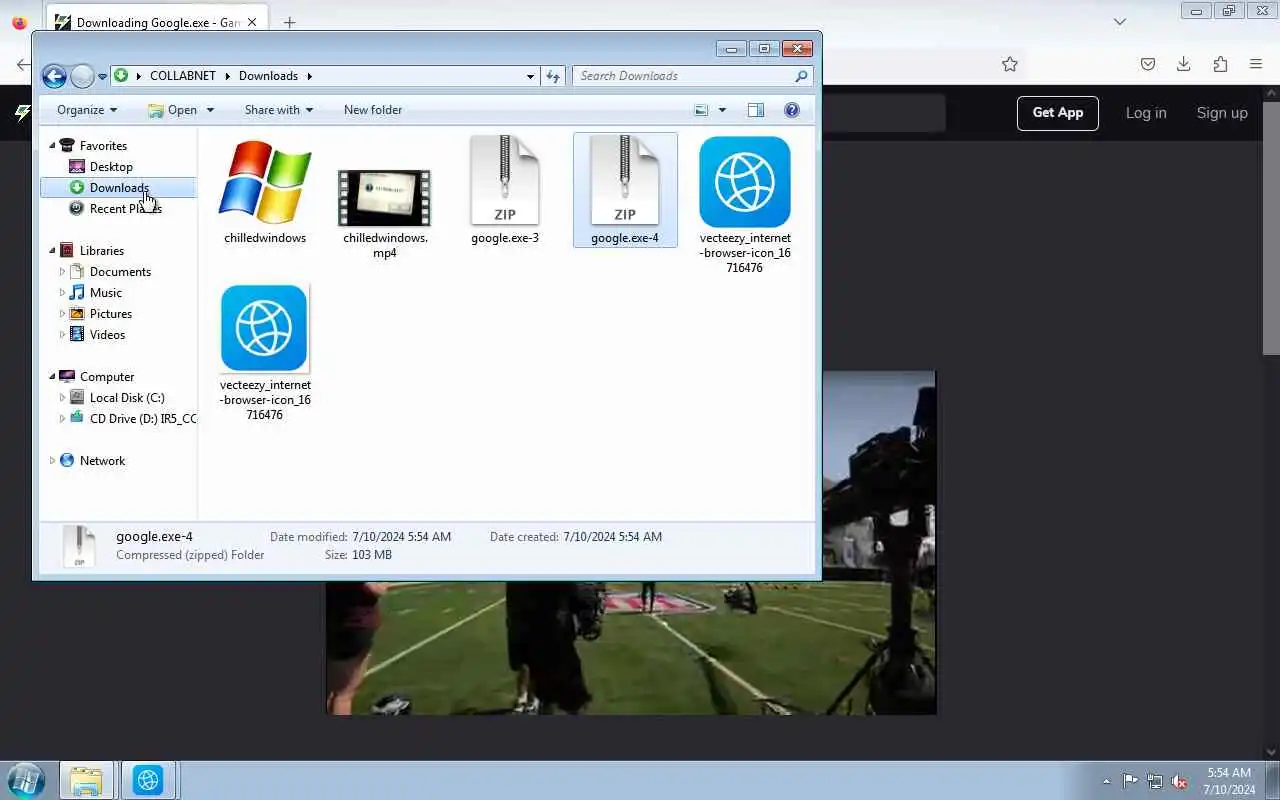Select the chilledwindows.mp4 video thumbnail
This screenshot has width=1280, height=800.
[385, 200]
